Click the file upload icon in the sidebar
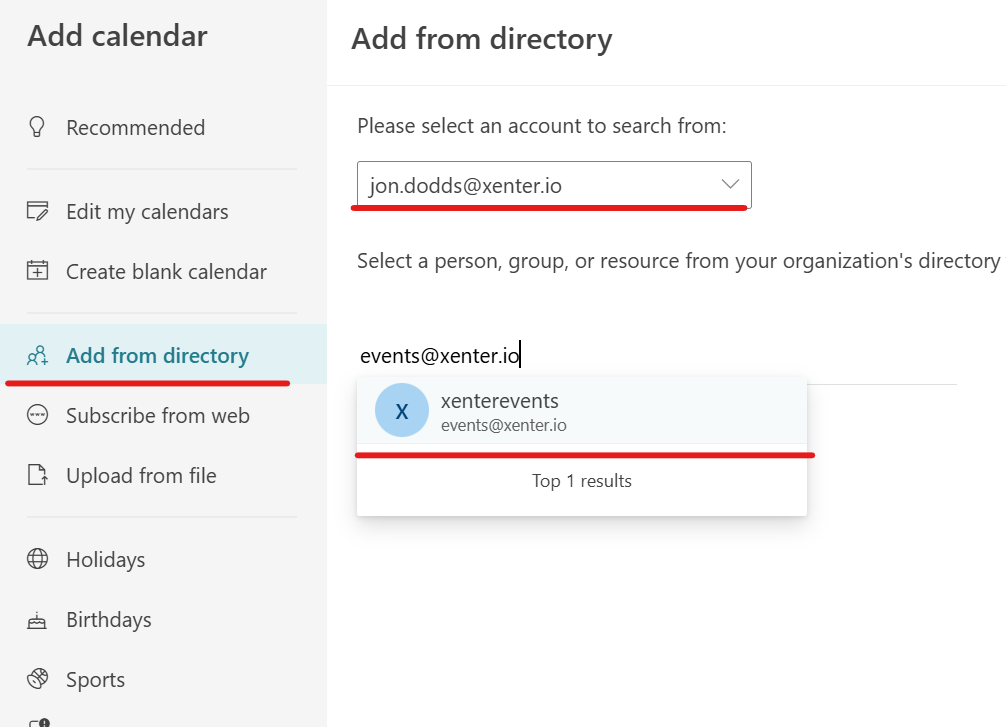Viewport: 1006px width, 727px height. 37,475
